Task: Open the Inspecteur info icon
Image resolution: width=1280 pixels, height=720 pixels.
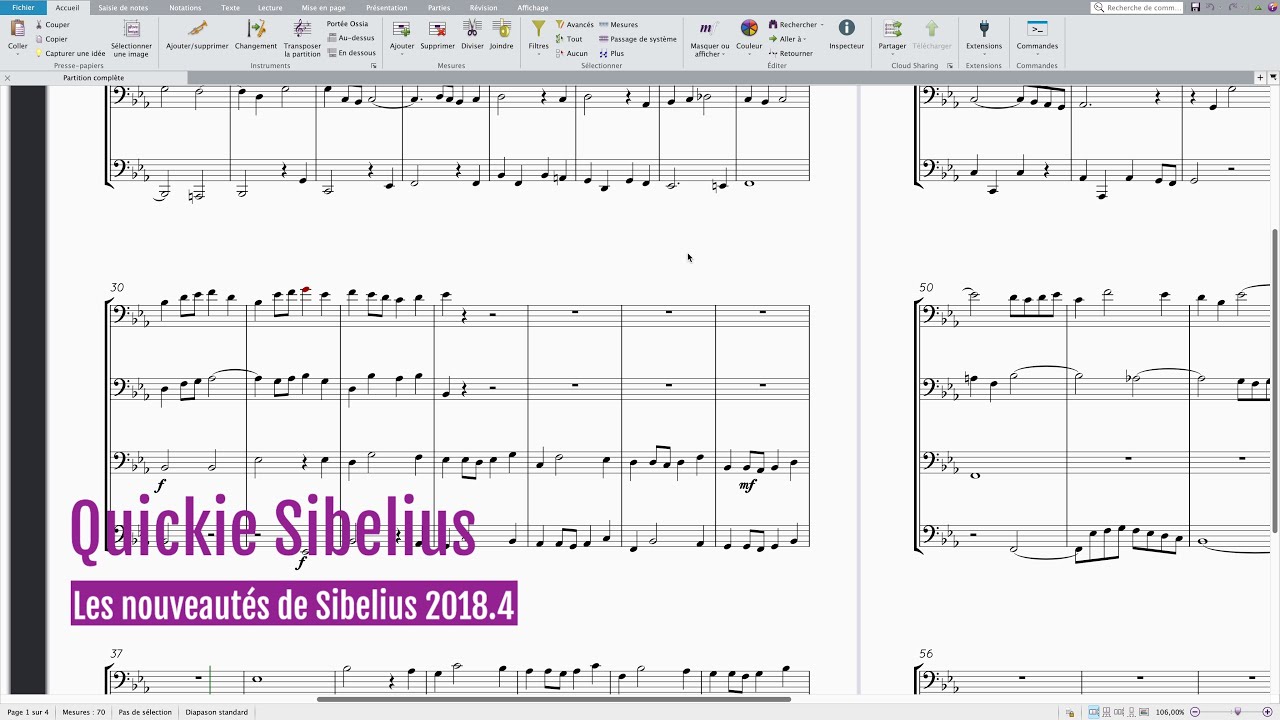Action: tap(846, 29)
